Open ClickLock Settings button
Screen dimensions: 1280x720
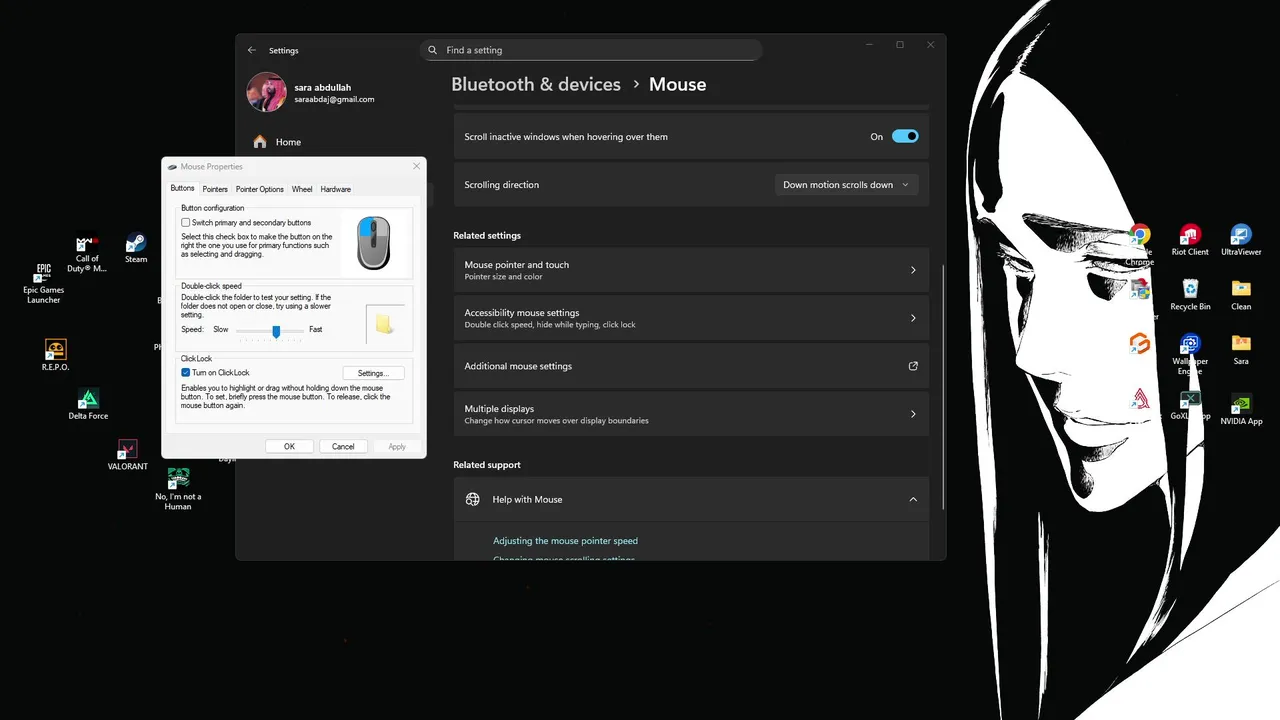pos(372,373)
